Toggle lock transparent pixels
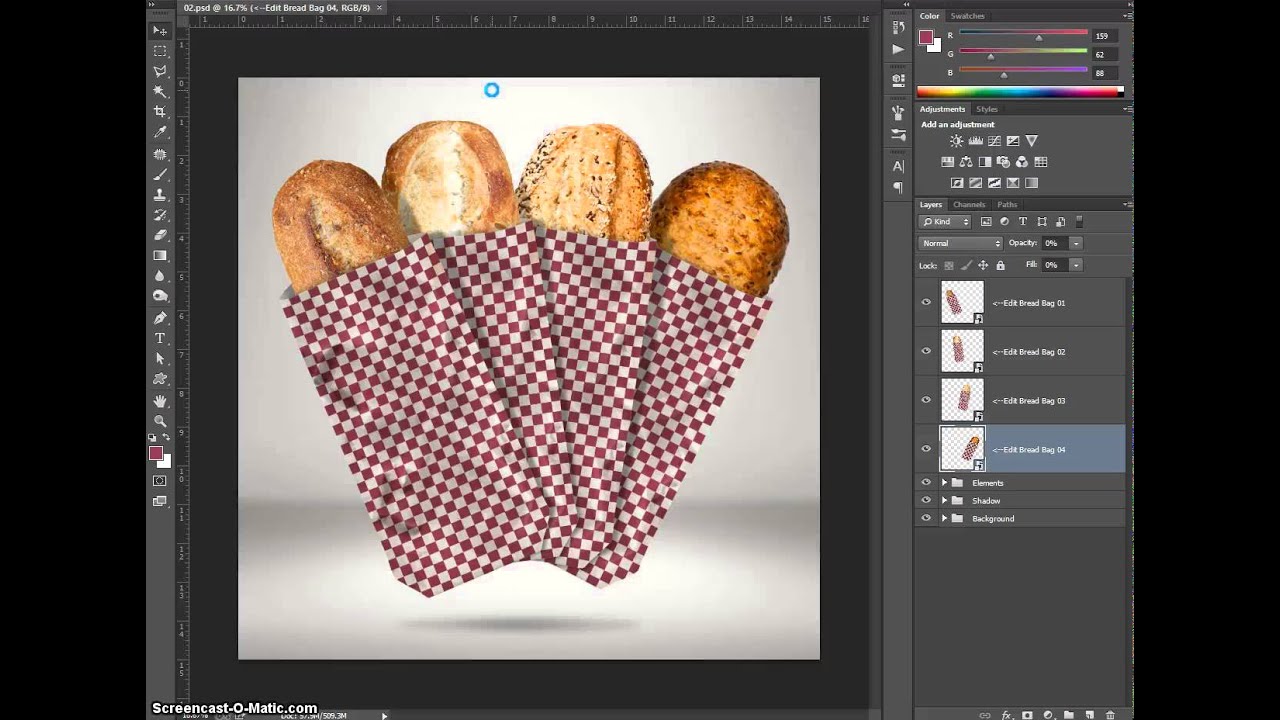The image size is (1280, 720). (x=949, y=265)
